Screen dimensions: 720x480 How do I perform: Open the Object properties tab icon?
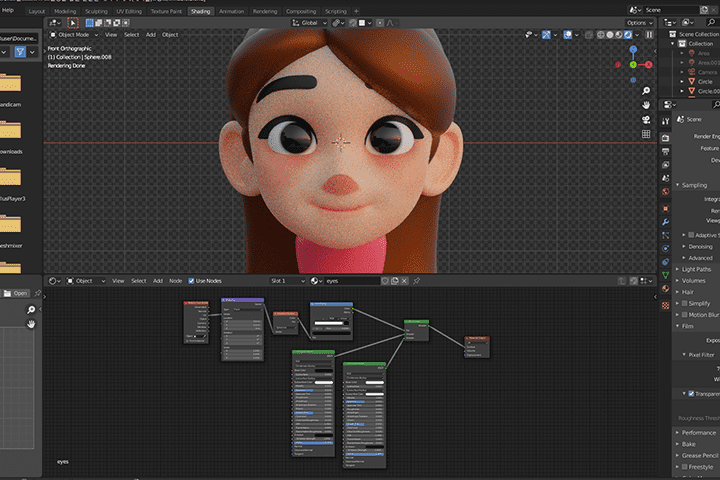click(665, 209)
